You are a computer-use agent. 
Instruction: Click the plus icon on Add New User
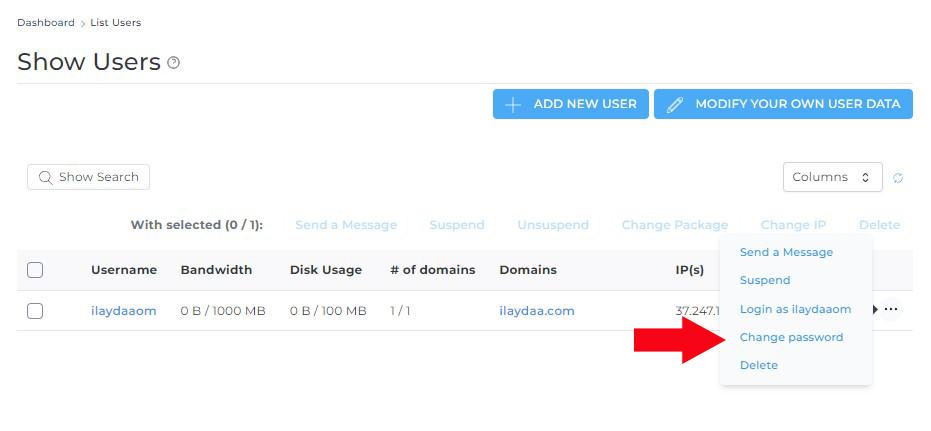click(x=513, y=104)
